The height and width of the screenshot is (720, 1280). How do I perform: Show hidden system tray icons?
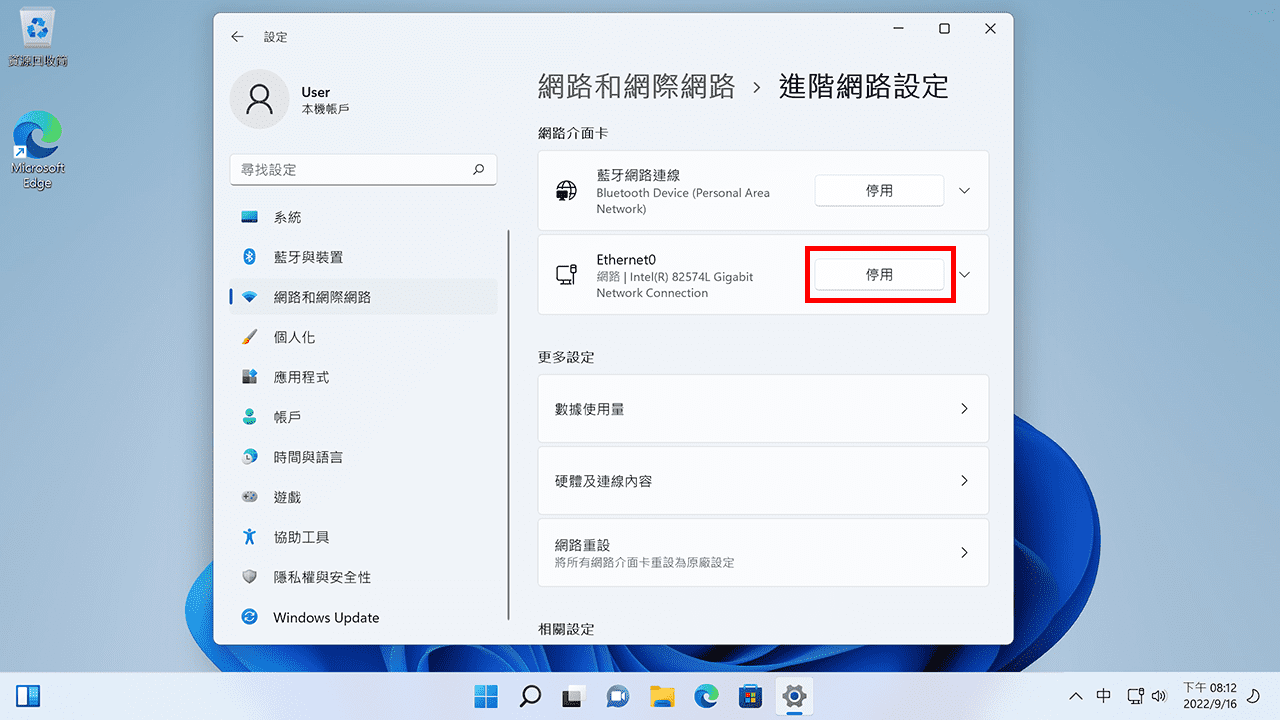(x=1075, y=695)
